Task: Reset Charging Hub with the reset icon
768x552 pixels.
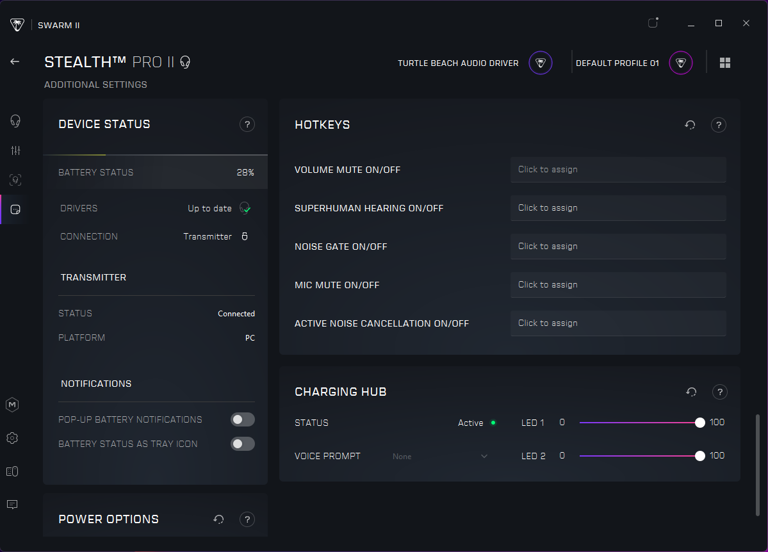Action: [691, 392]
